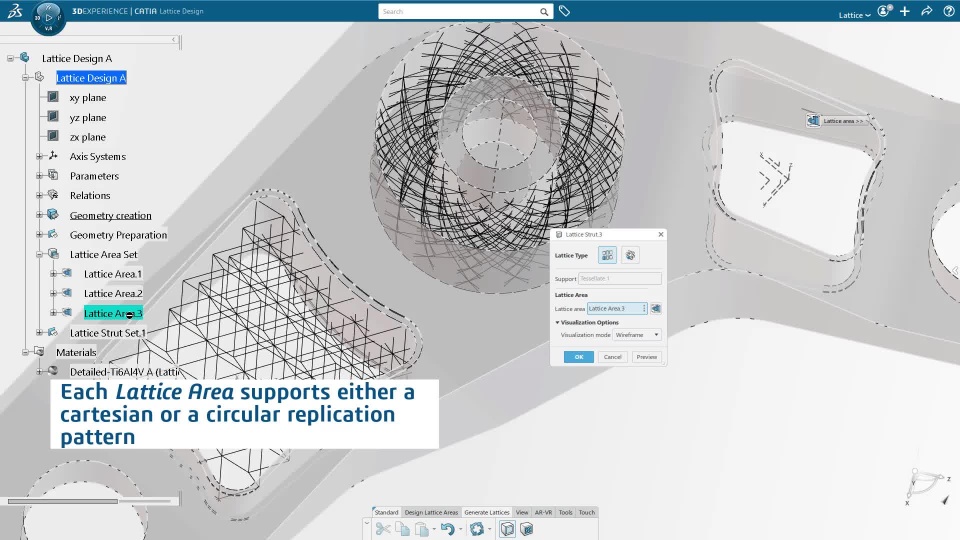Switch to the View tab
Image resolution: width=960 pixels, height=540 pixels.
coord(522,512)
